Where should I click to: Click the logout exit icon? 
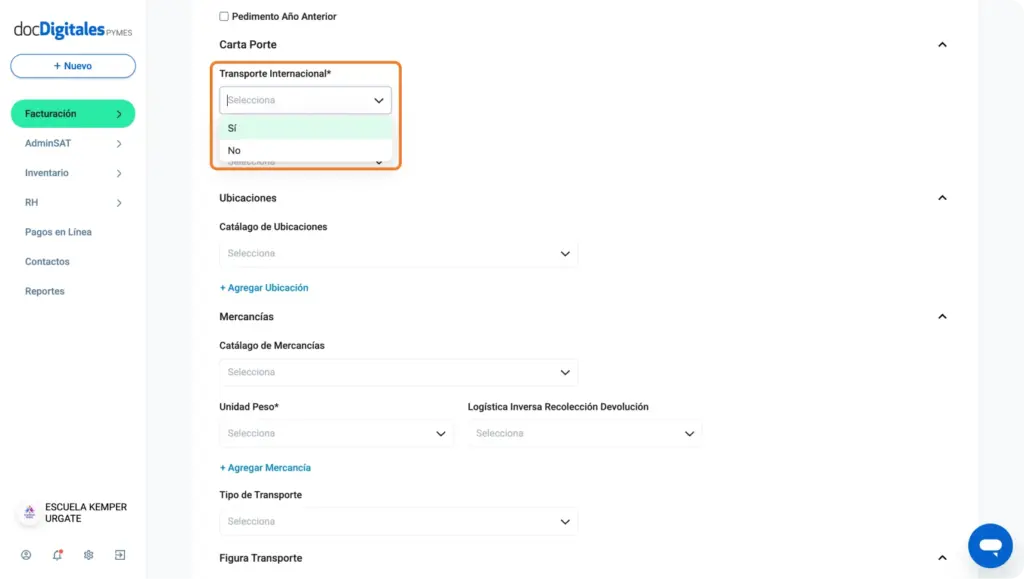[x=120, y=555]
